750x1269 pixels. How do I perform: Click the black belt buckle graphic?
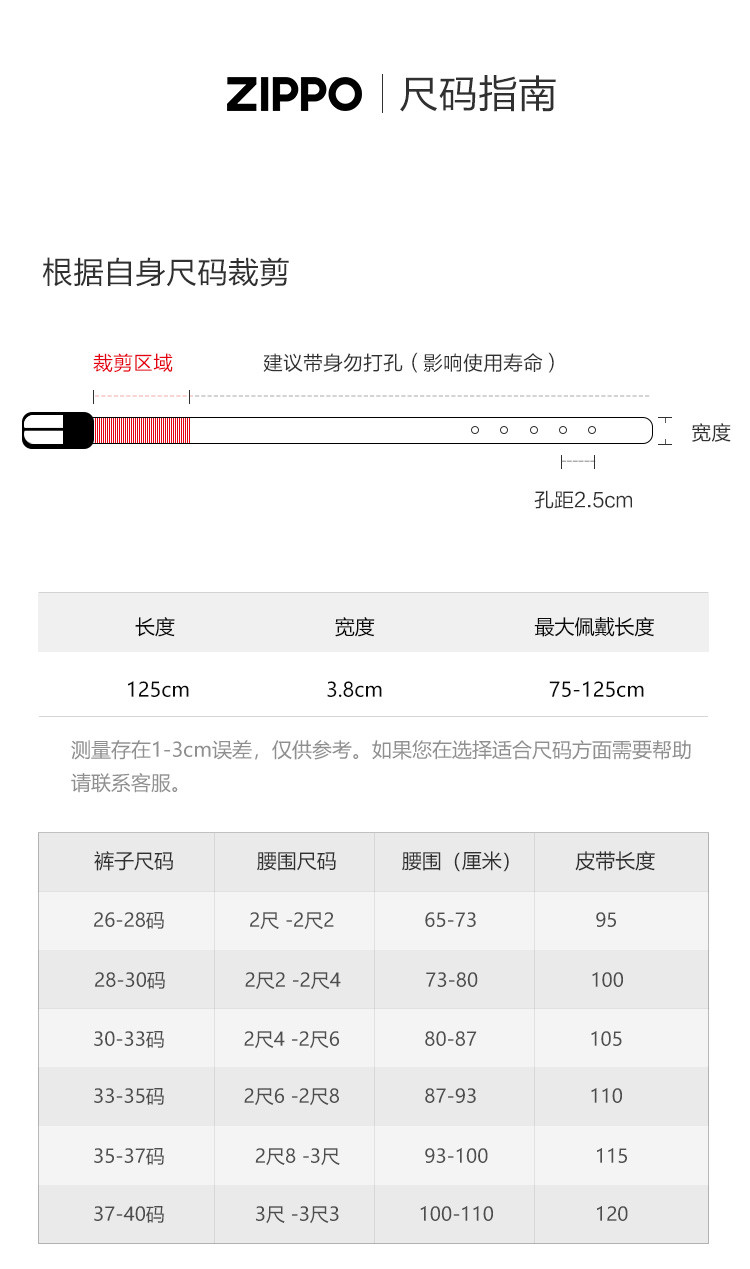pos(58,430)
